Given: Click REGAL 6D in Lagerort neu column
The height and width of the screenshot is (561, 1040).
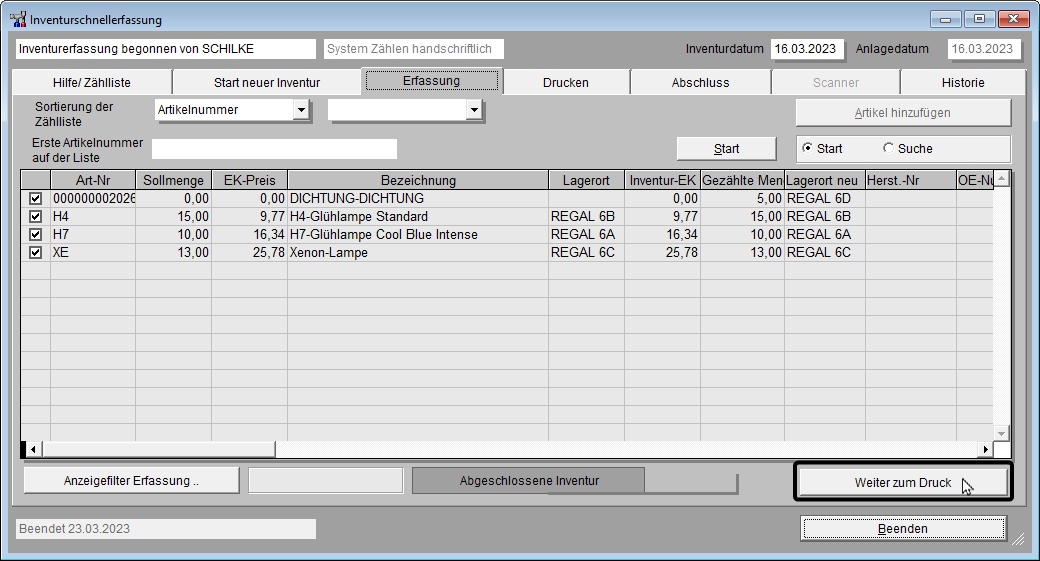Looking at the screenshot, I should pyautogui.click(x=825, y=198).
